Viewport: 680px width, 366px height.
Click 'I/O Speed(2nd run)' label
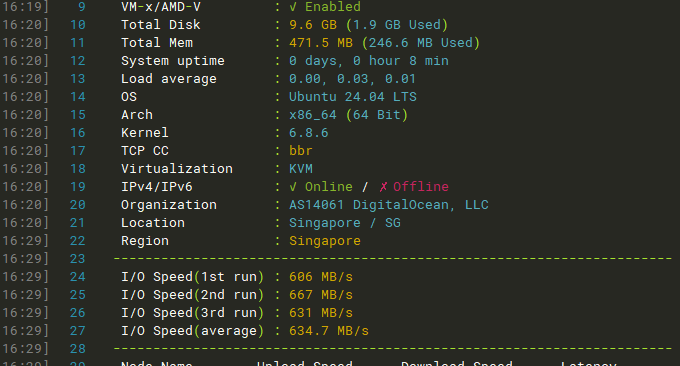(192, 295)
